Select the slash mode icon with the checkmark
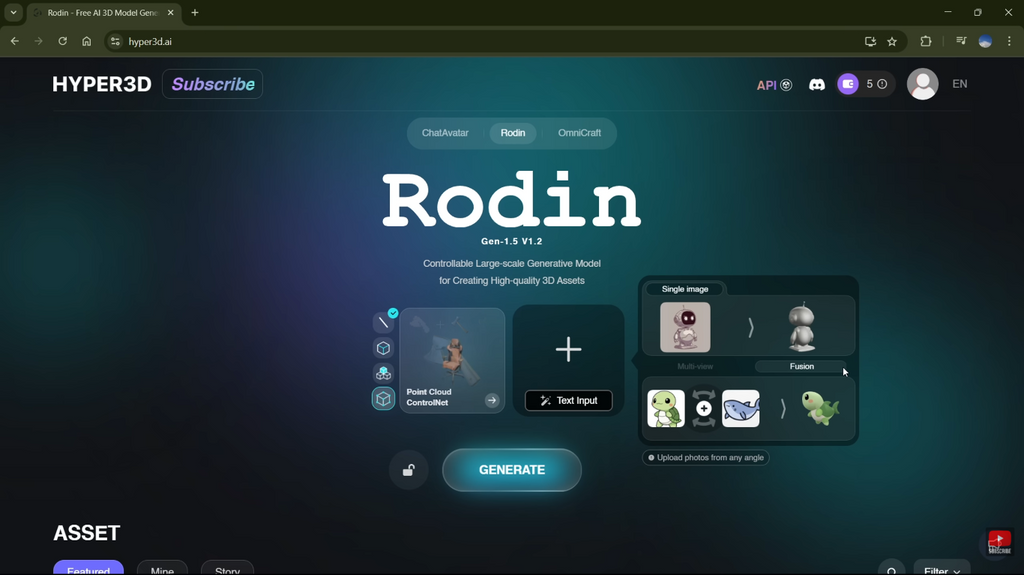 (x=383, y=322)
